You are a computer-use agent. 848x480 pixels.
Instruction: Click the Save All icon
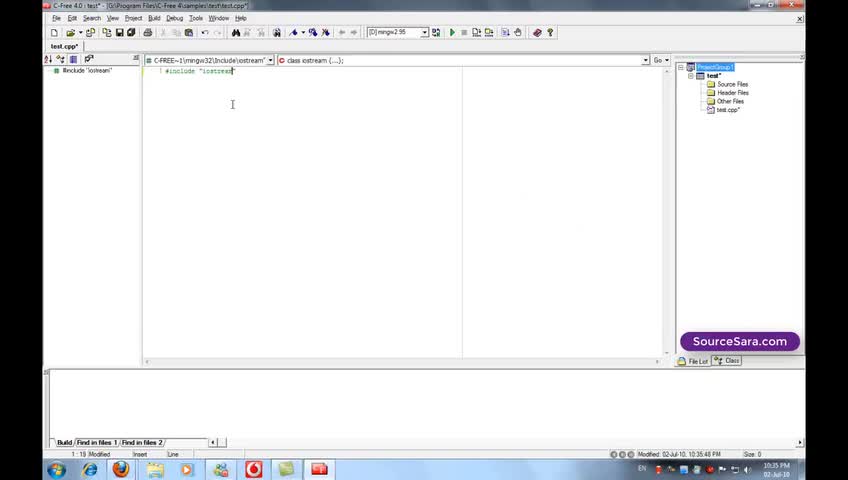click(x=131, y=32)
